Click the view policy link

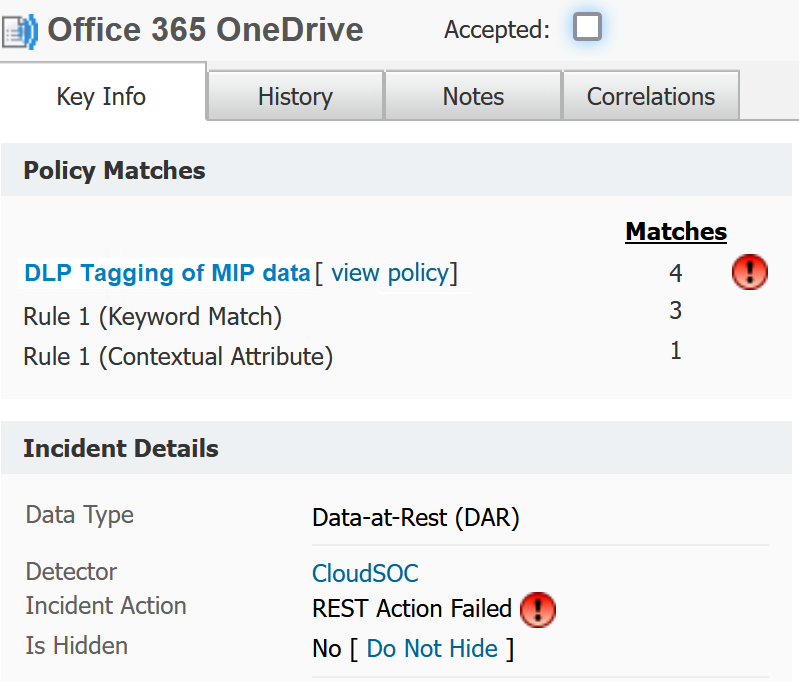[x=390, y=273]
